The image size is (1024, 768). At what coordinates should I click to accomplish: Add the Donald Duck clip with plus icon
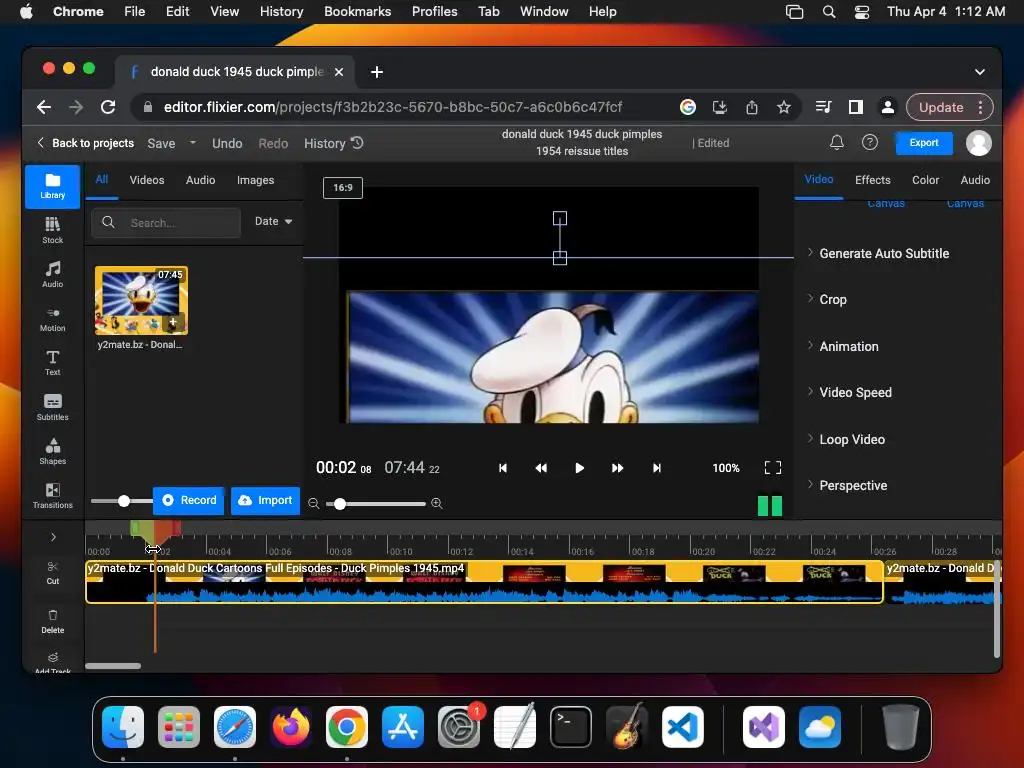[173, 322]
